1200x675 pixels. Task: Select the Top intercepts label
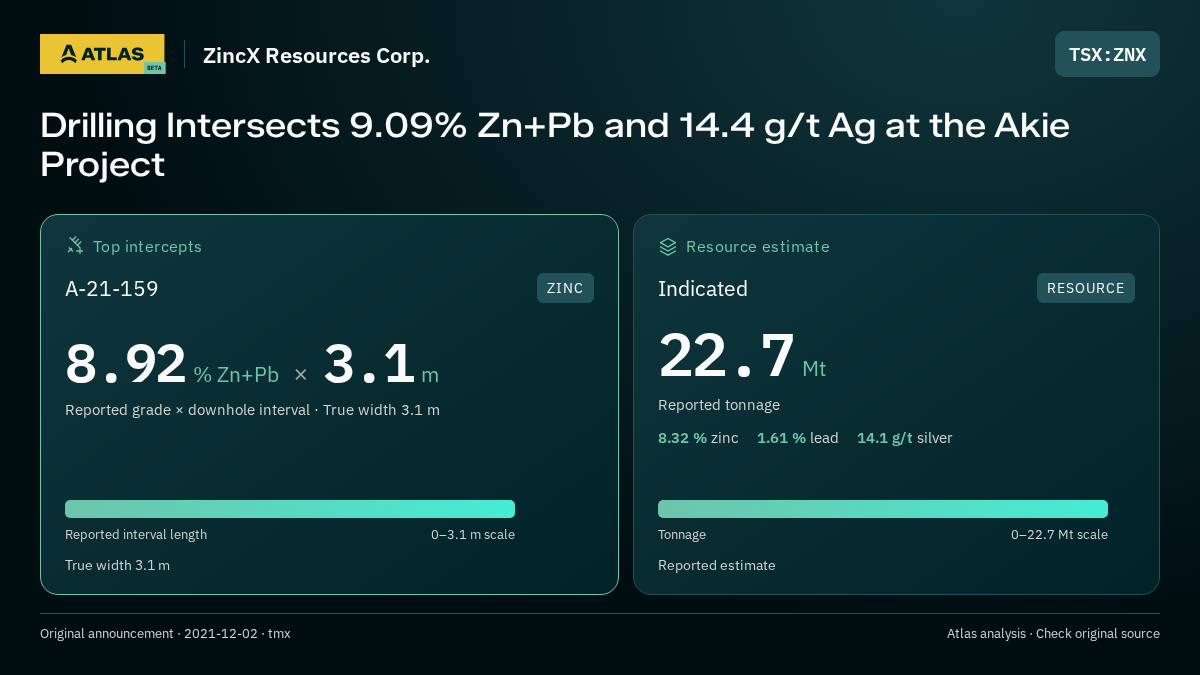[x=147, y=246]
